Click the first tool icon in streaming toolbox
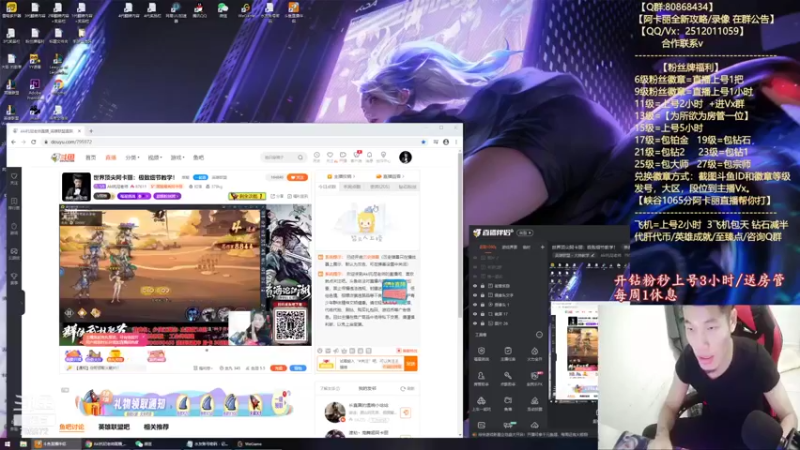 [481, 353]
